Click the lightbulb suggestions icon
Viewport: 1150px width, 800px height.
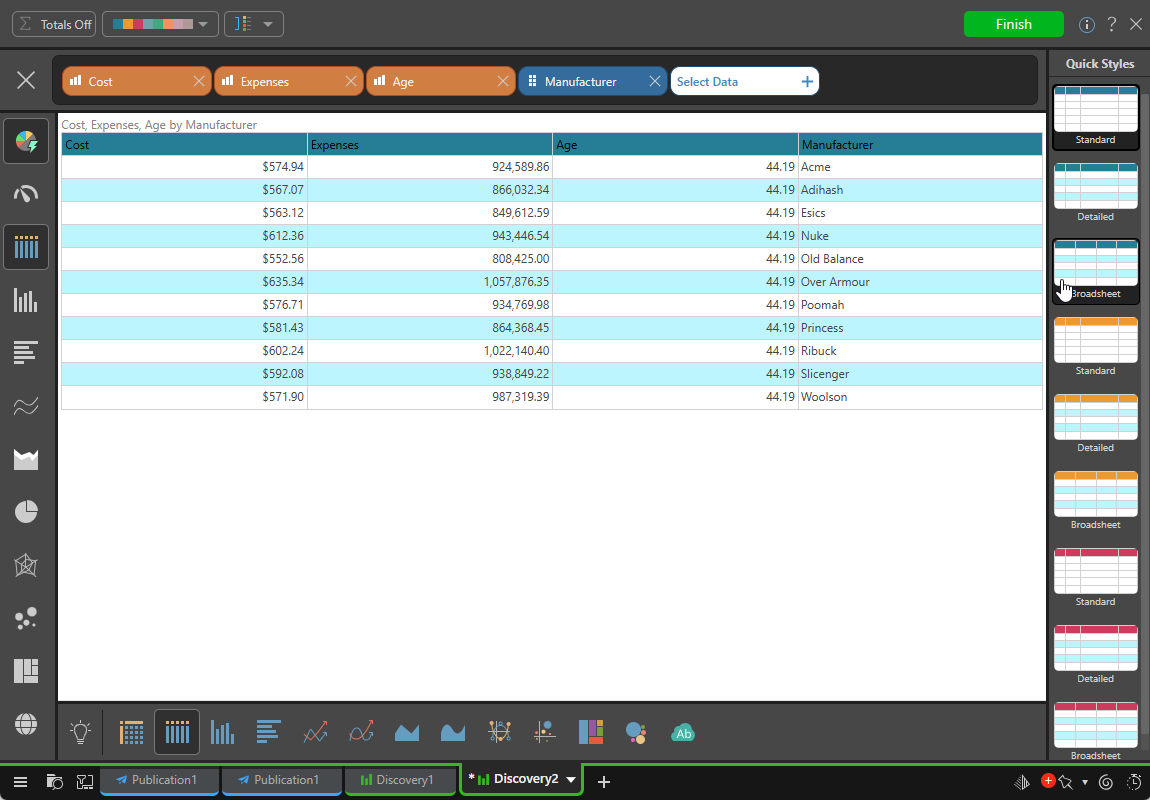pos(80,732)
